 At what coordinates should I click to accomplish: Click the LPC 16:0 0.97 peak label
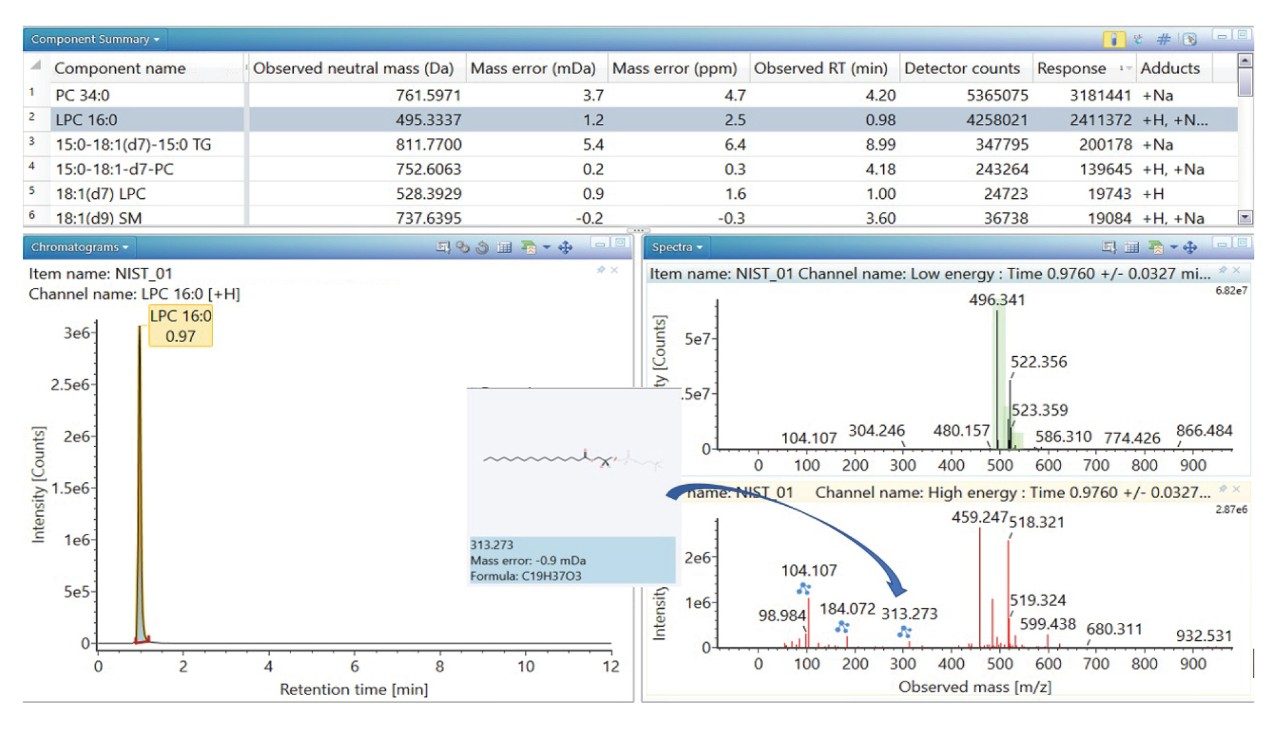pos(181,326)
